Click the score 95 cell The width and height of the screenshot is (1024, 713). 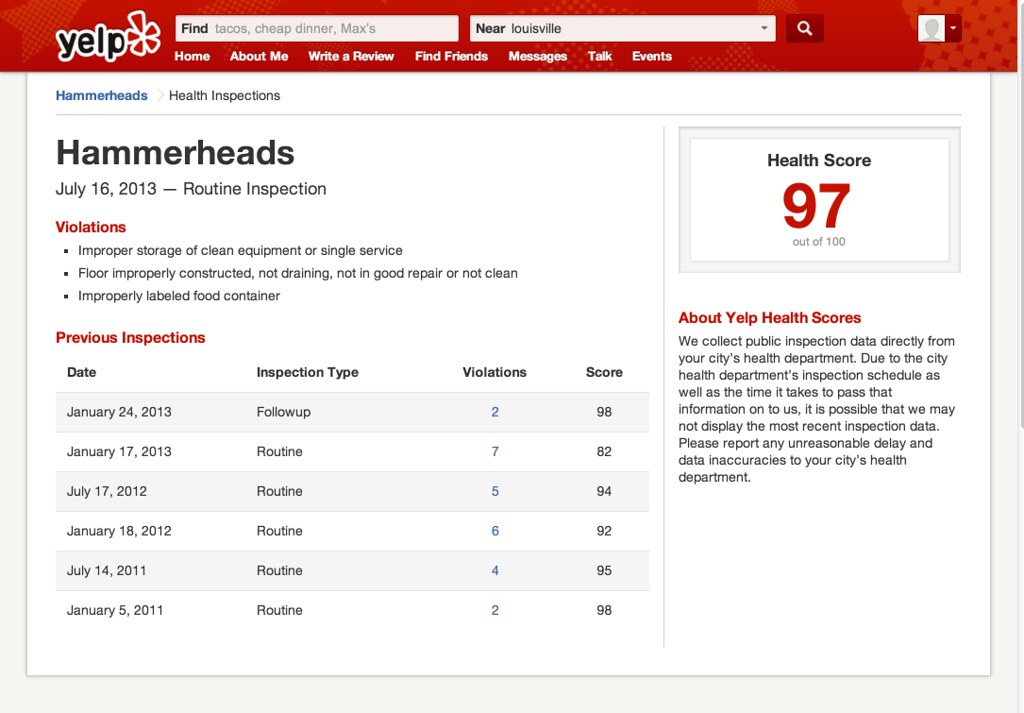tap(604, 571)
